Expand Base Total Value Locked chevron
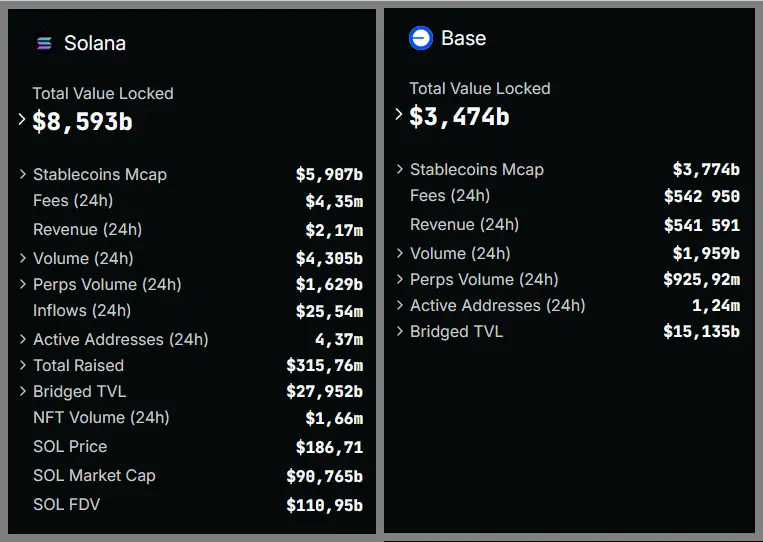763x542 pixels. (x=399, y=115)
